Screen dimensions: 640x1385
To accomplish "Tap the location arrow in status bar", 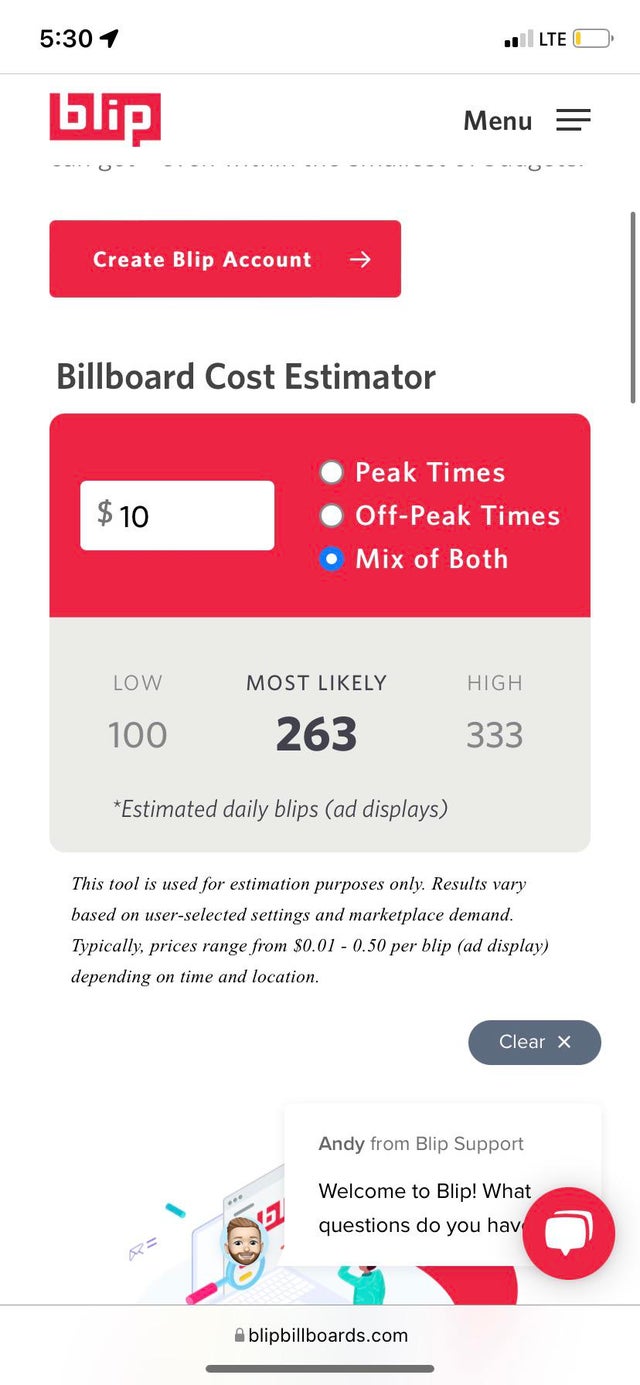I will [109, 38].
